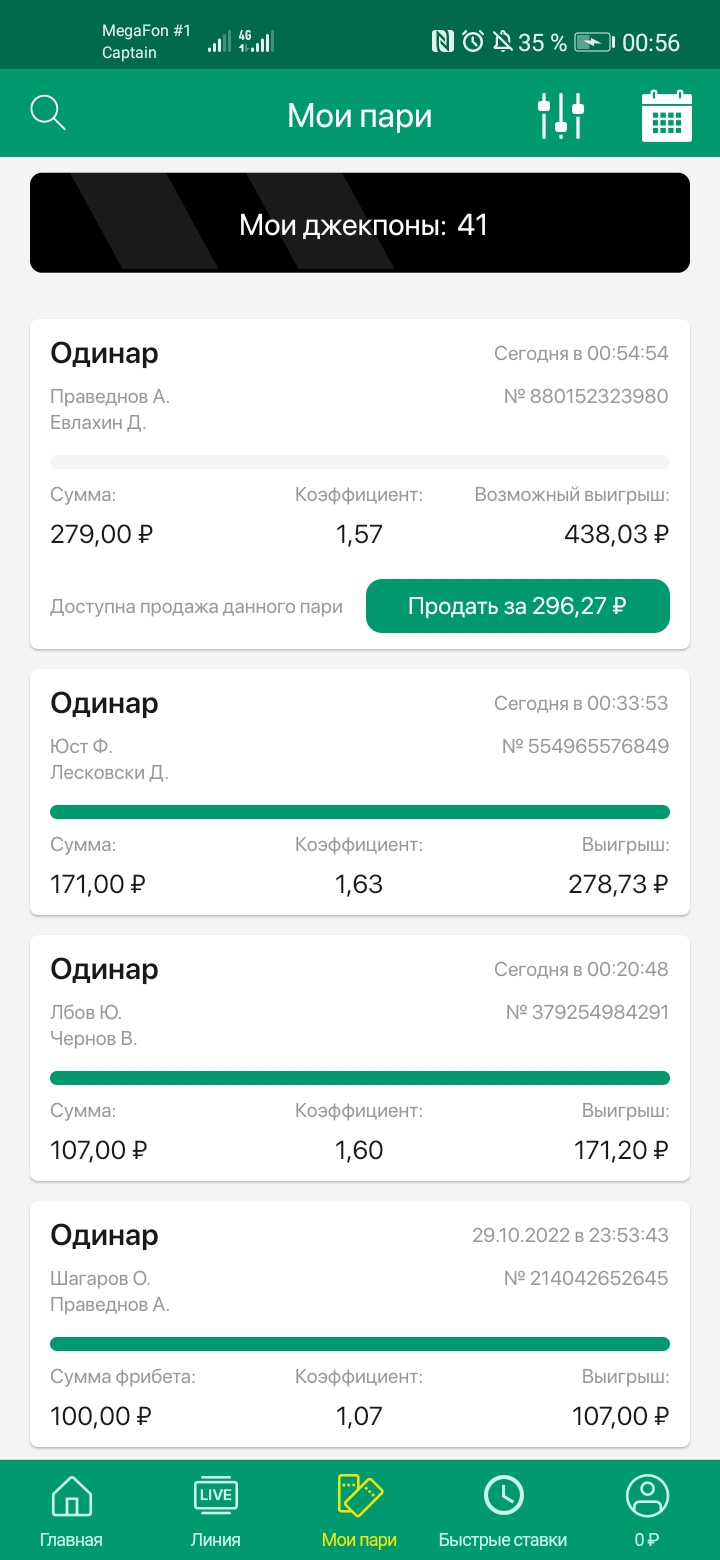Viewport: 720px width, 1560px height.
Task: Open the Юст Ф. vs Лесковски Д. bet
Action: (360, 792)
